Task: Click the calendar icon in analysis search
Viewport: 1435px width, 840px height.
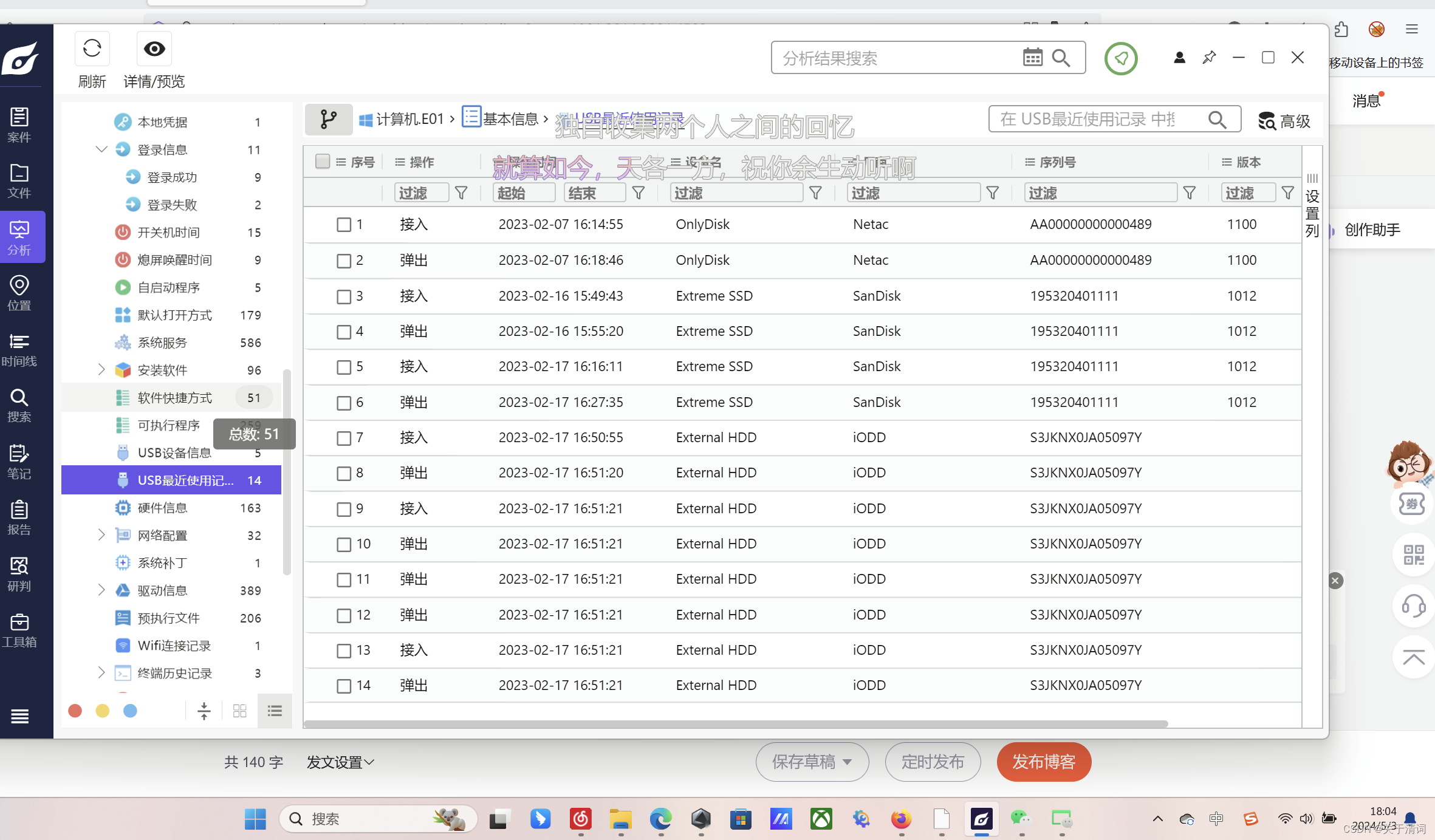Action: [x=1032, y=58]
